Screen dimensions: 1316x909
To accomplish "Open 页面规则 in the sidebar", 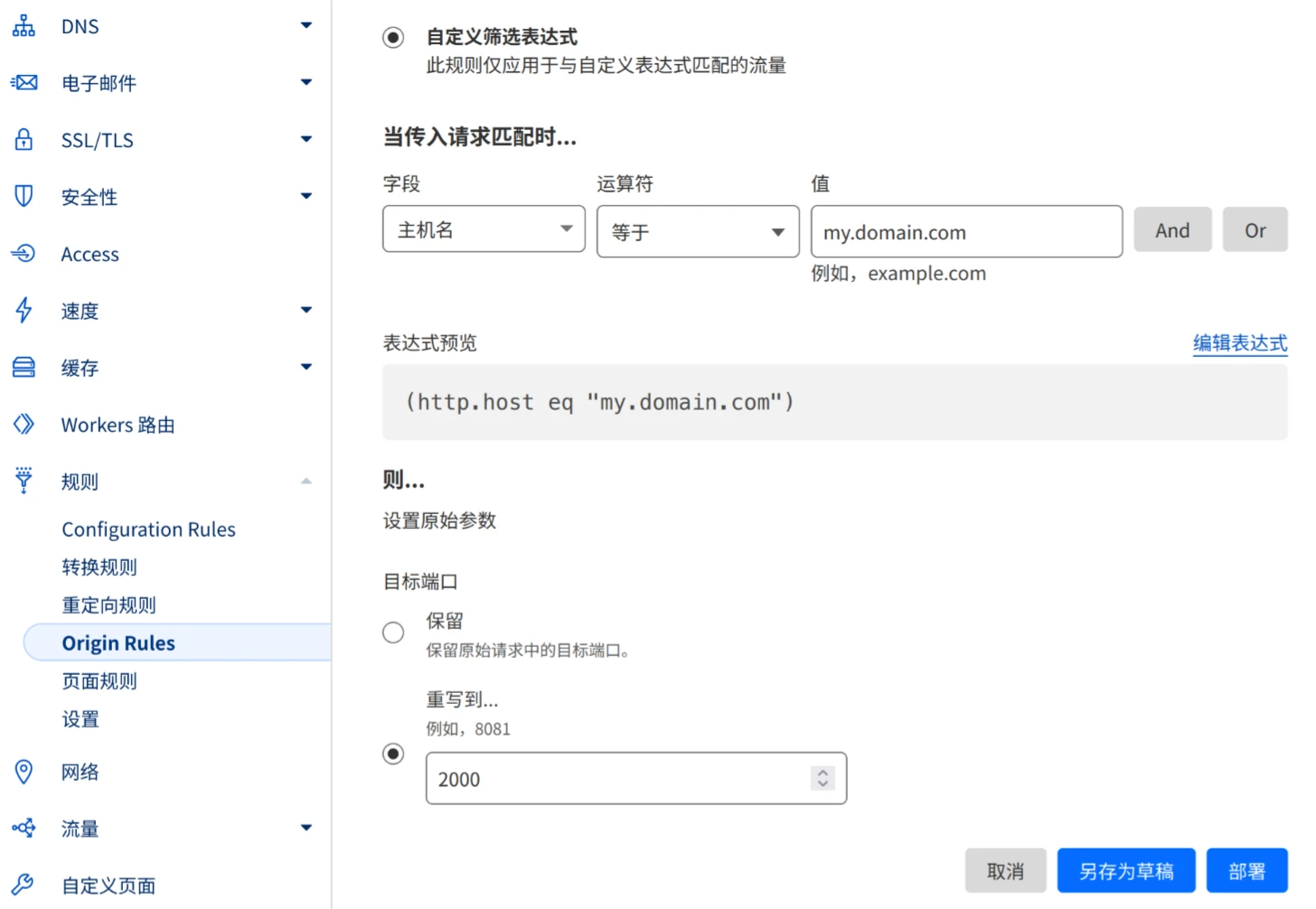I will tap(99, 681).
